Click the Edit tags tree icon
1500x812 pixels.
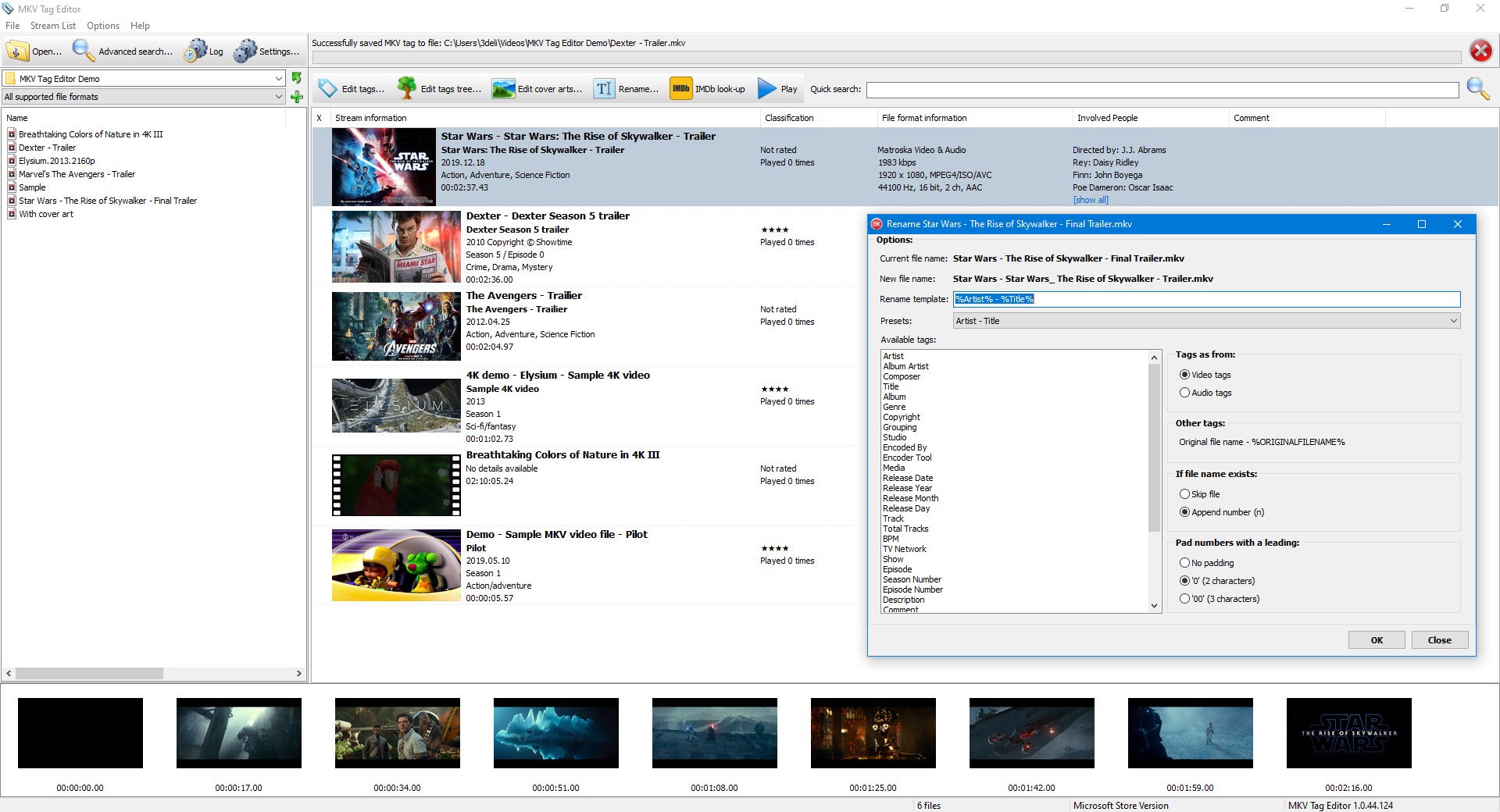click(x=407, y=88)
